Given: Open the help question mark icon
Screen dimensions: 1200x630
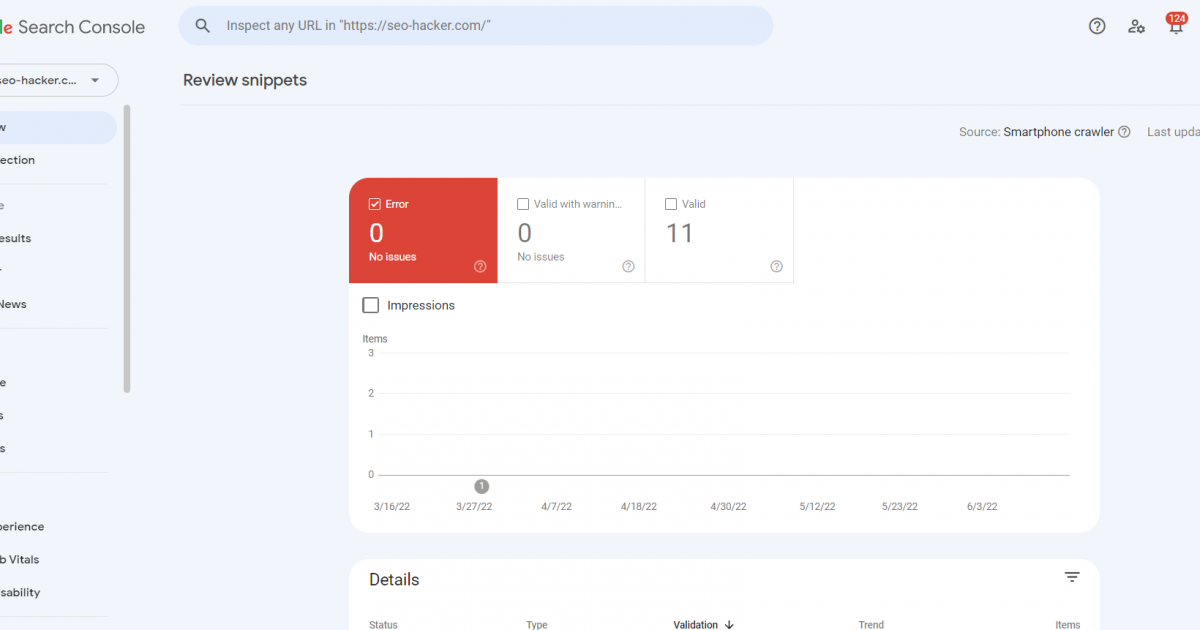Looking at the screenshot, I should (1097, 26).
